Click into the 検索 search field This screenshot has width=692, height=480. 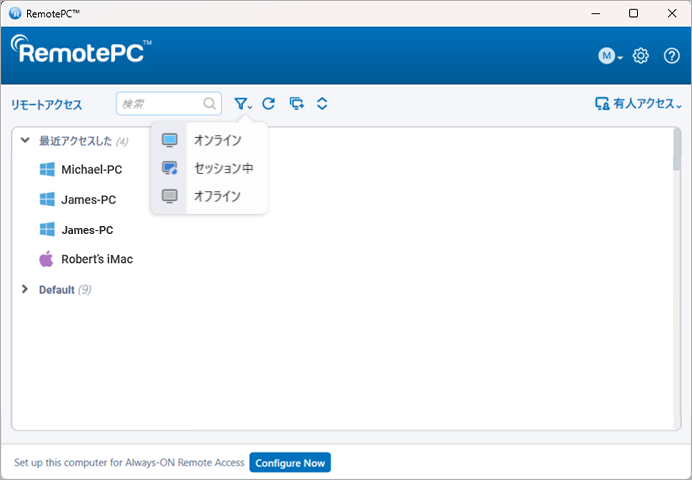[169, 104]
